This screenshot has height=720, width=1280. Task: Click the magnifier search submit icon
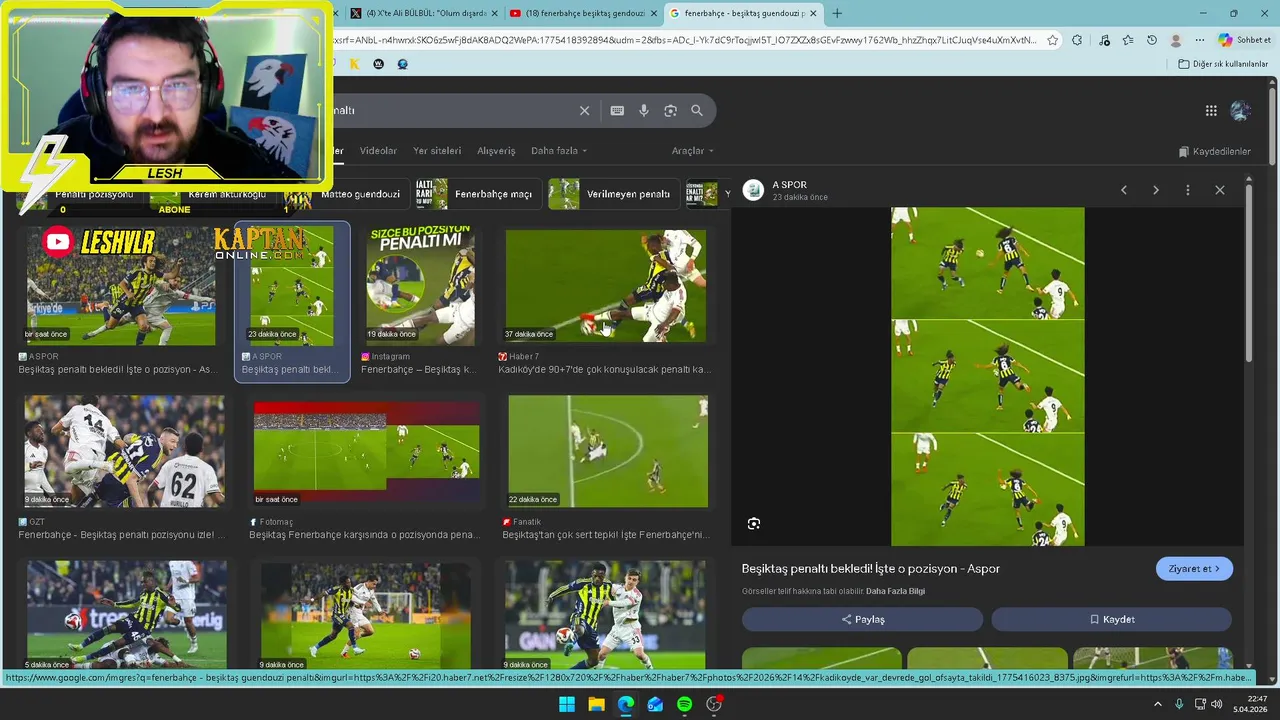click(697, 111)
